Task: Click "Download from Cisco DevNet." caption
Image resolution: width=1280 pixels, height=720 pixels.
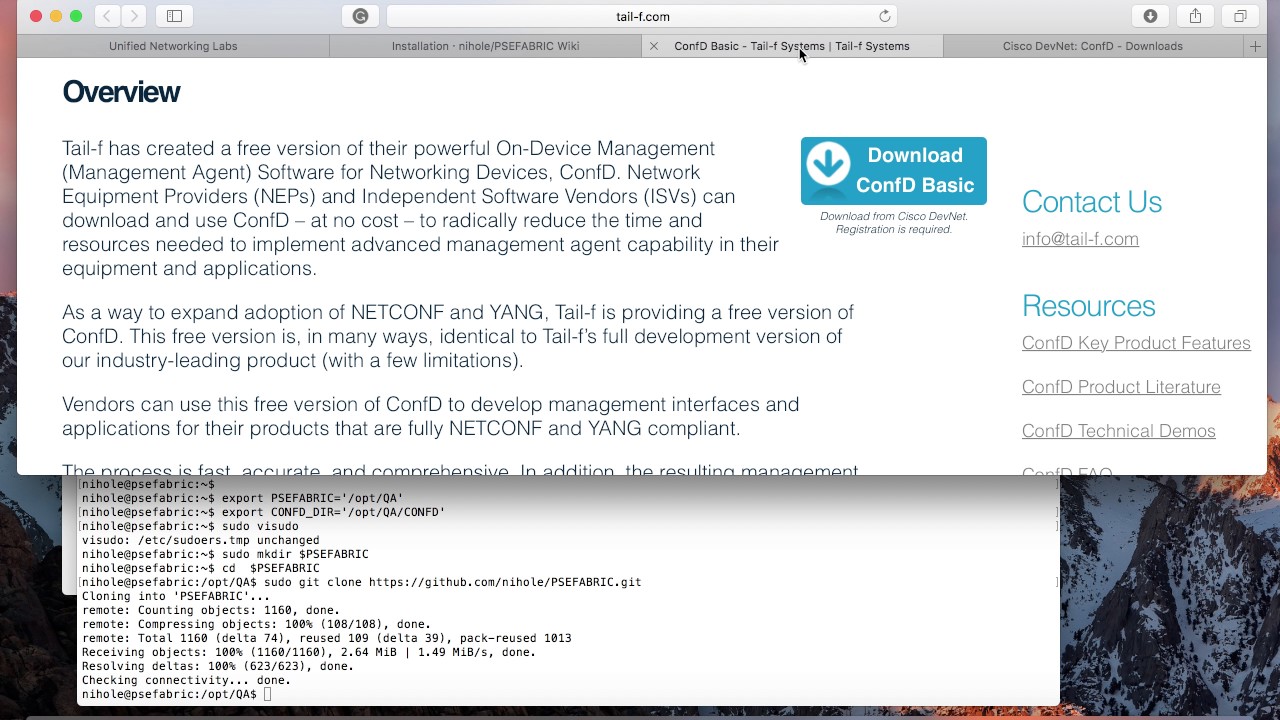Action: click(894, 216)
